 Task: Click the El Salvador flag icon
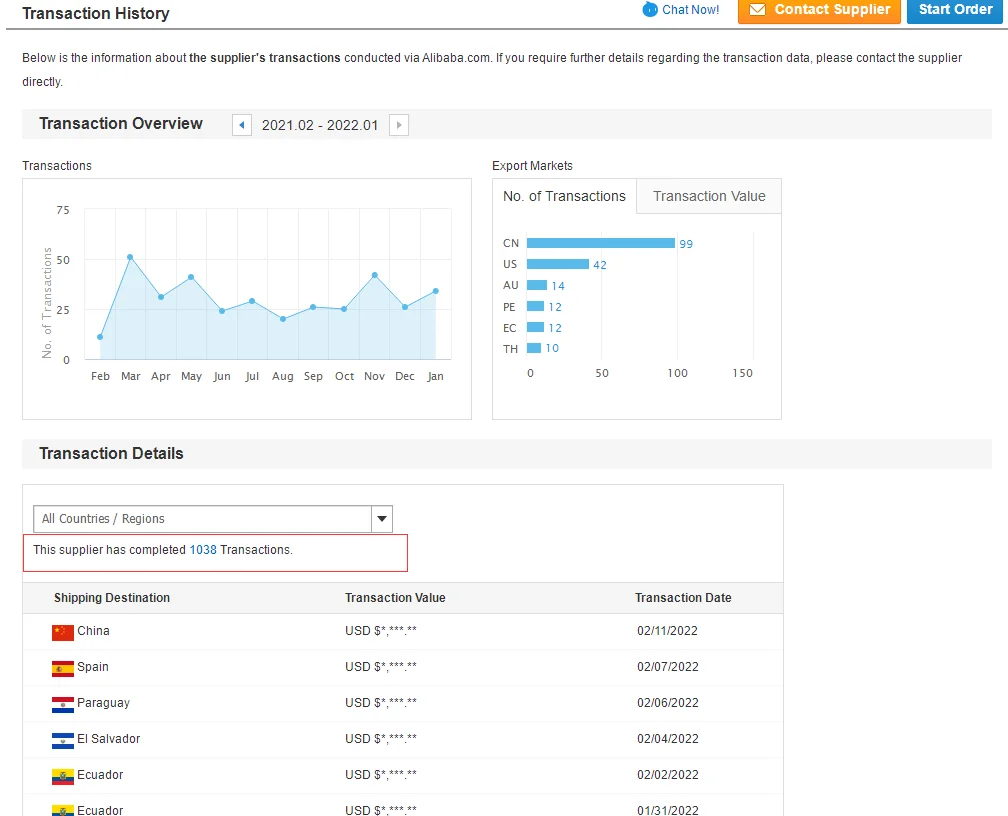[x=63, y=740]
